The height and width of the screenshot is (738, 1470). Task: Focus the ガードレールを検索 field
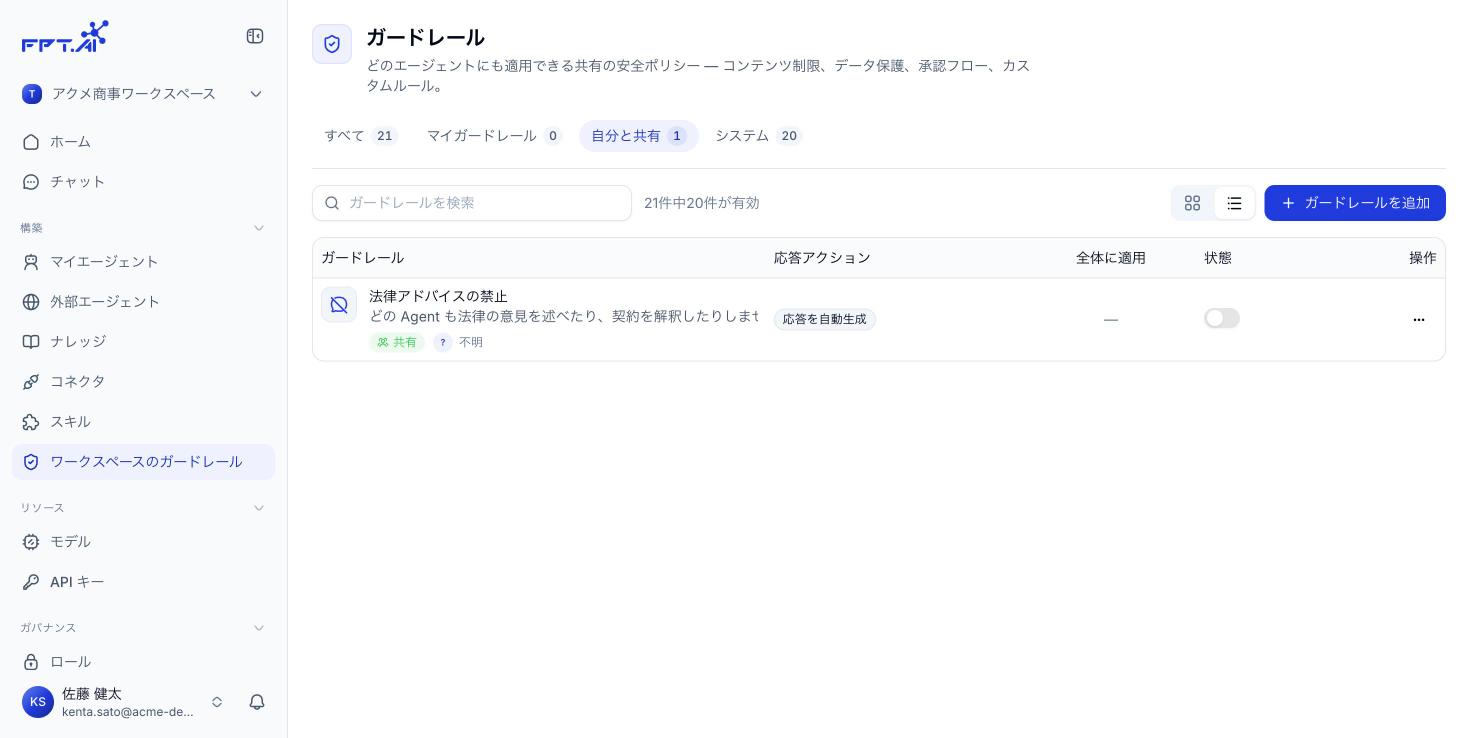[x=472, y=203]
